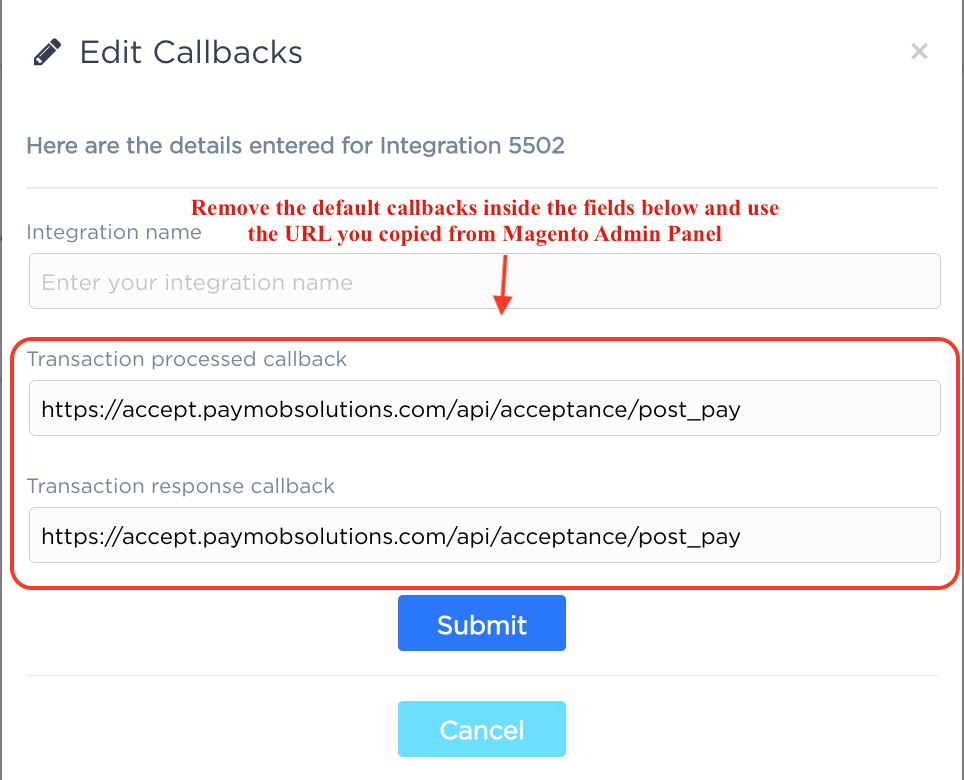Image resolution: width=964 pixels, height=780 pixels.
Task: Click the pencil edit icon beside Edit Callbacks
Action: coord(47,52)
